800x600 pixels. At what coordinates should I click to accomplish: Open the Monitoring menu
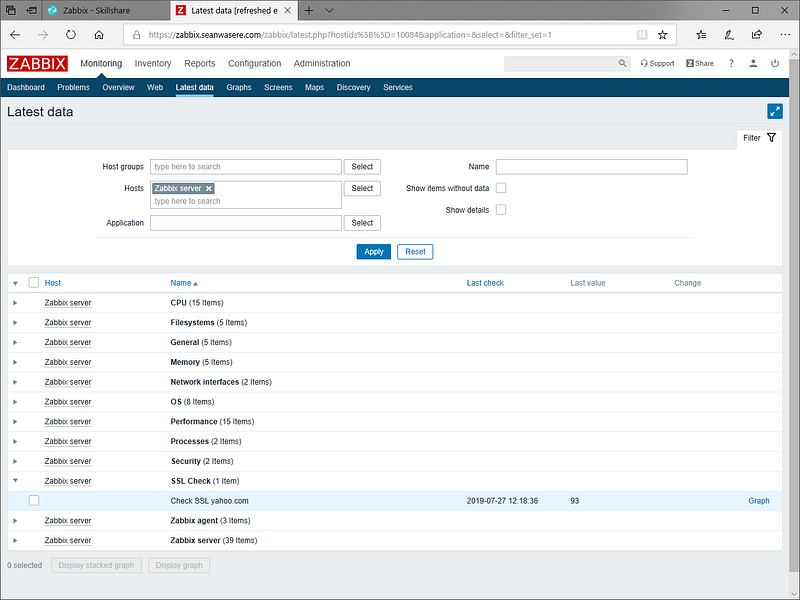101,63
